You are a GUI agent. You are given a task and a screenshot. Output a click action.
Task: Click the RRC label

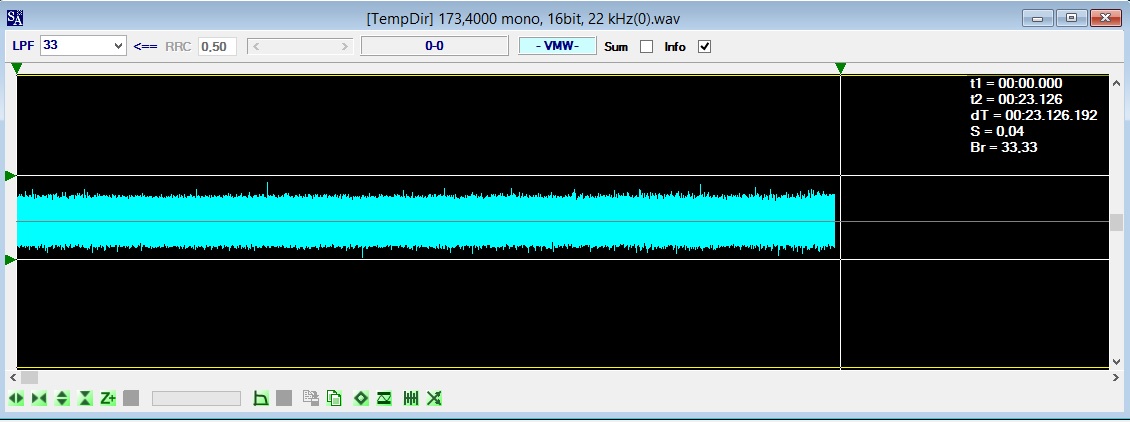[178, 47]
